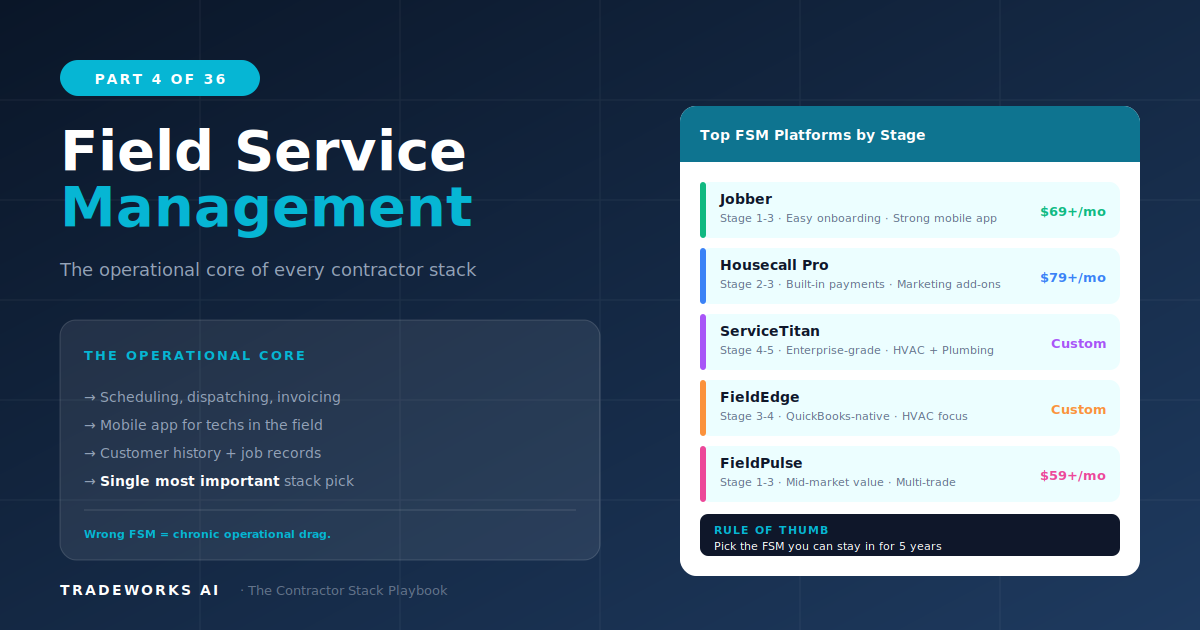Select the FieldEdge platform name
Screen dimensions: 1200x630
click(760, 397)
